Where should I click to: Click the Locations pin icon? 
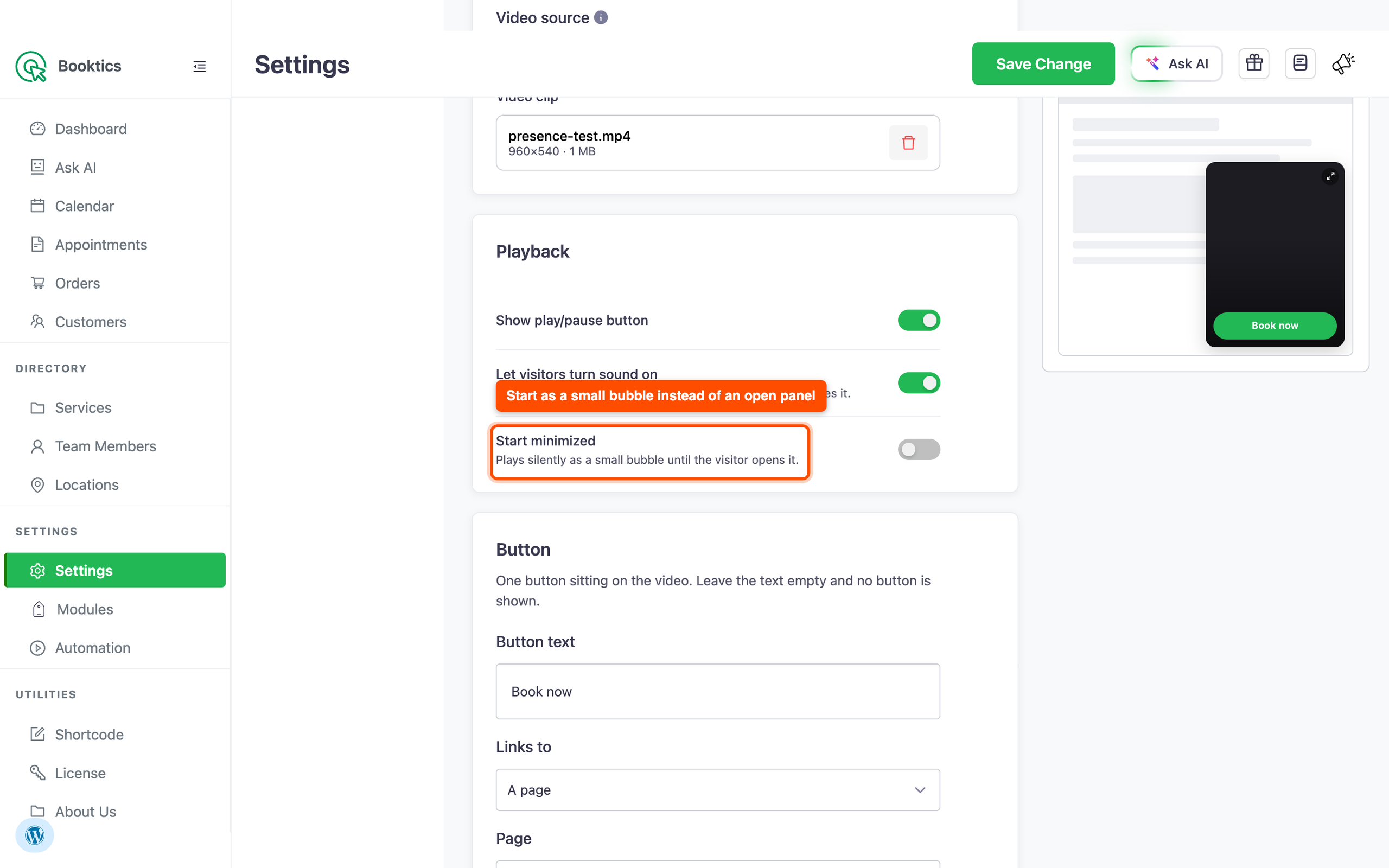tap(37, 485)
